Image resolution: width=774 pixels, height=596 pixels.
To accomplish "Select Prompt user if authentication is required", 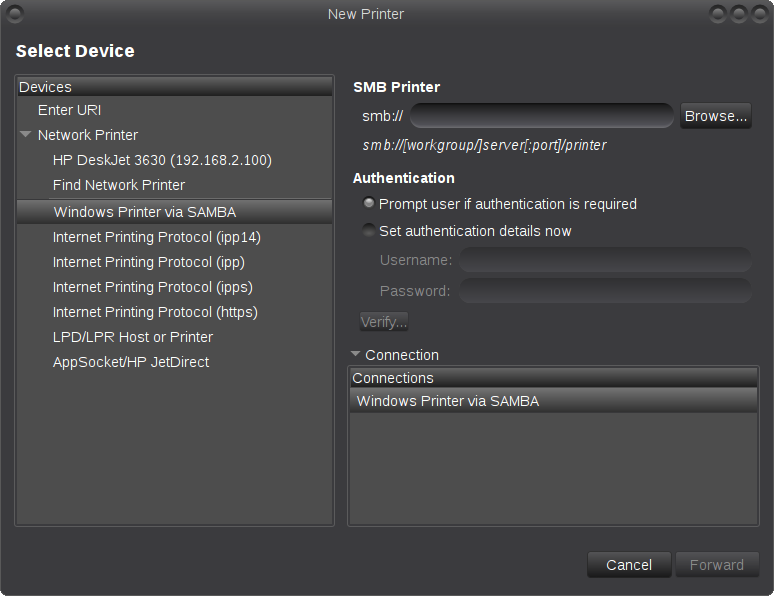I will pyautogui.click(x=370, y=204).
